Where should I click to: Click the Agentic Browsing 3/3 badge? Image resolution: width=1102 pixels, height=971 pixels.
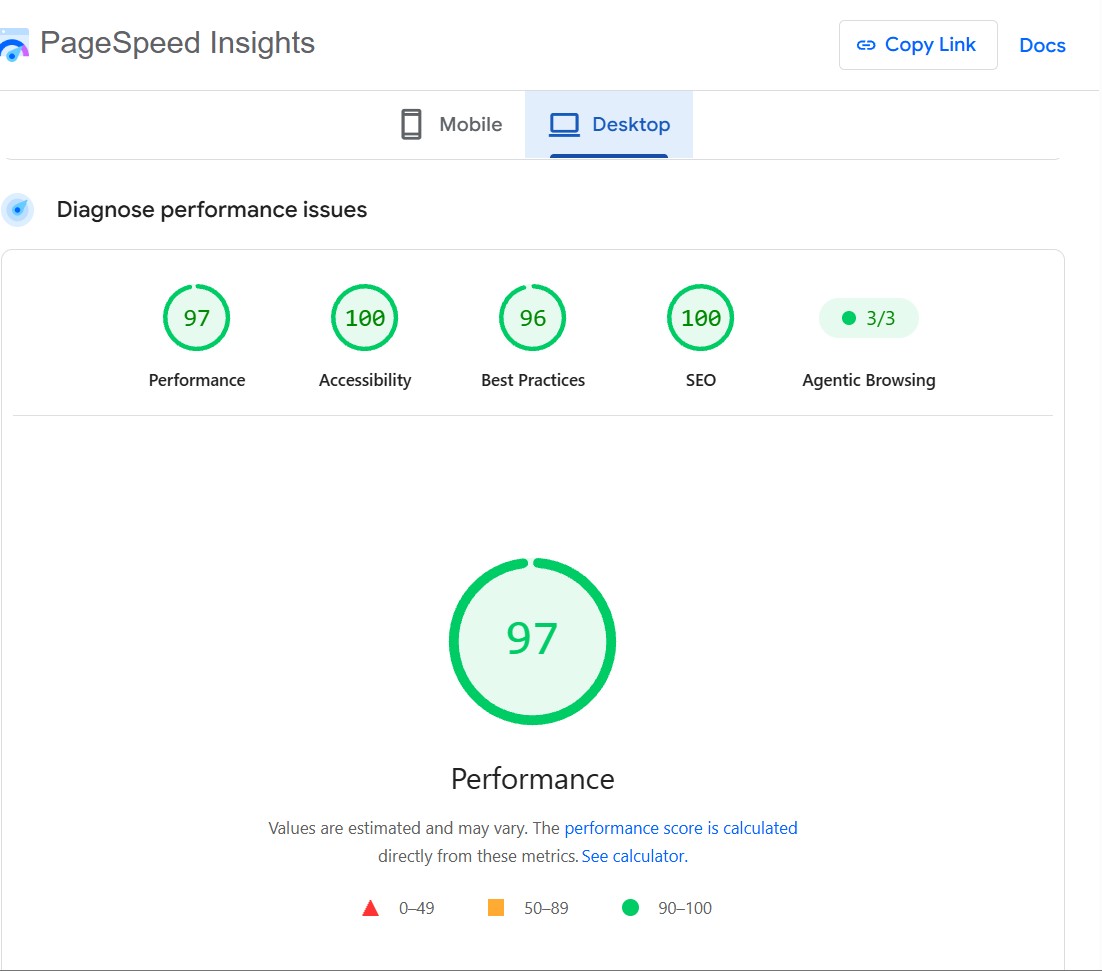[869, 318]
